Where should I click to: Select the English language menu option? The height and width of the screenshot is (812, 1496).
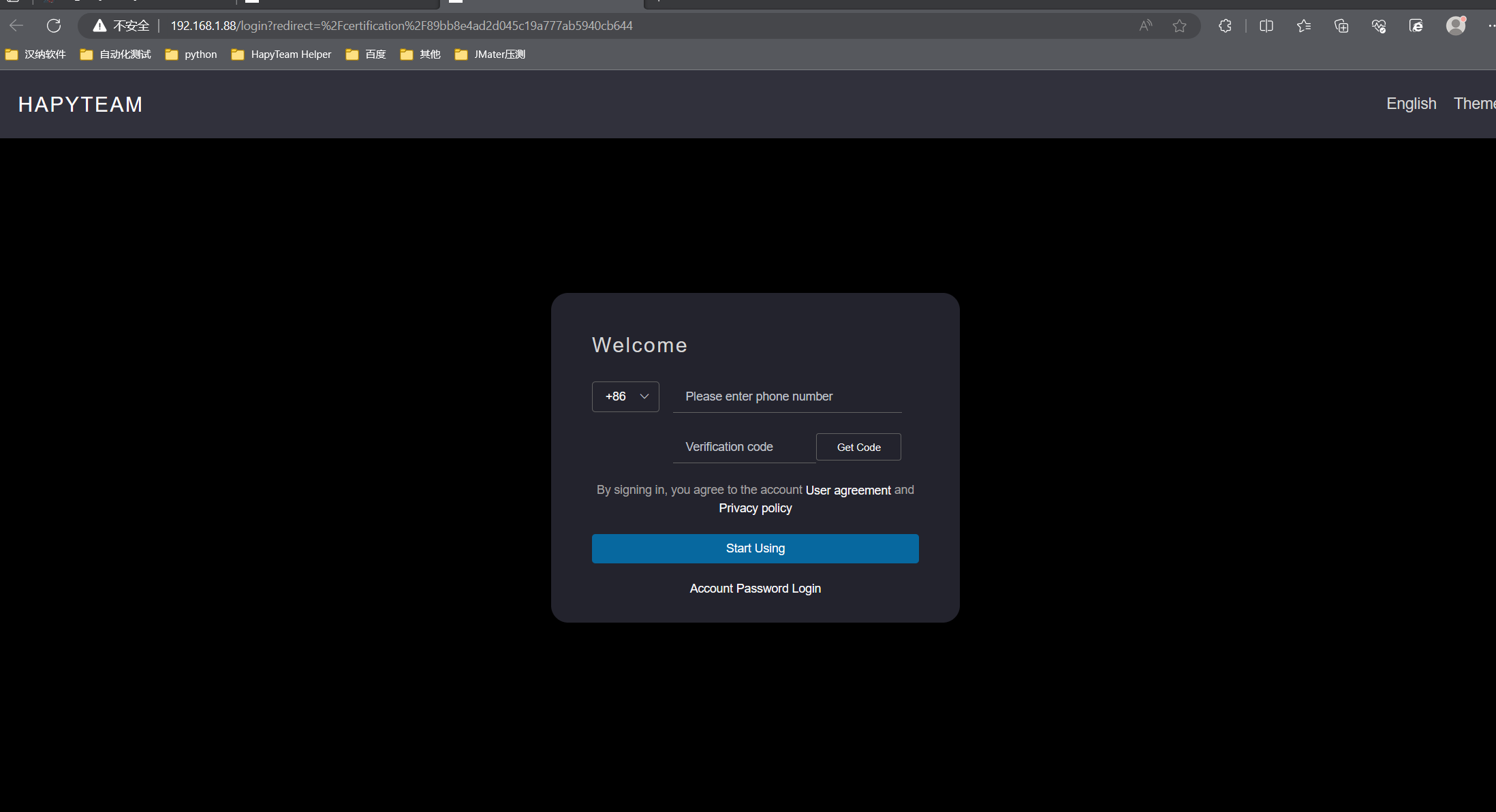[x=1410, y=103]
